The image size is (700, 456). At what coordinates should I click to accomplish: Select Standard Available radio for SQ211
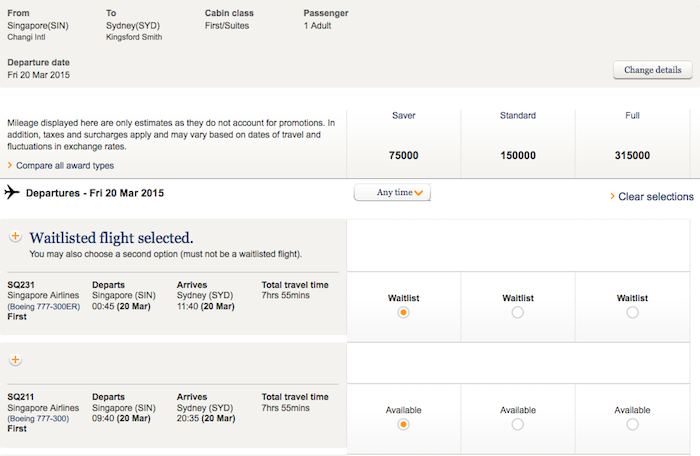click(x=517, y=424)
